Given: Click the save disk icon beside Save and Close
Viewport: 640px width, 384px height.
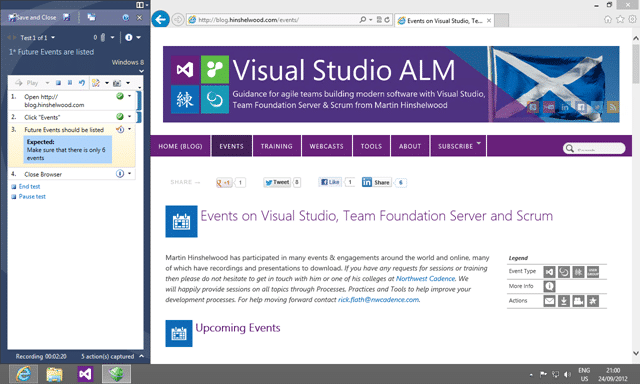Looking at the screenshot, I should pos(67,17).
